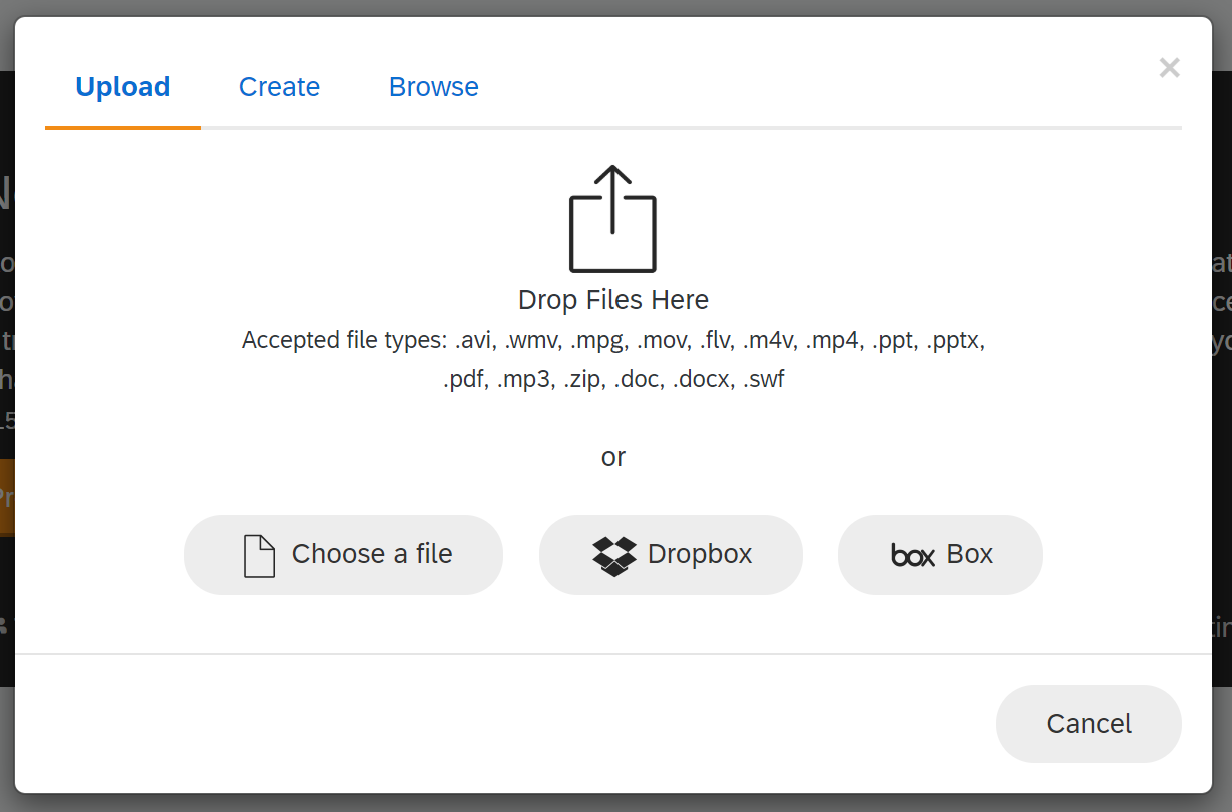The width and height of the screenshot is (1232, 812).
Task: Switch to the Upload tab
Action: pos(123,87)
